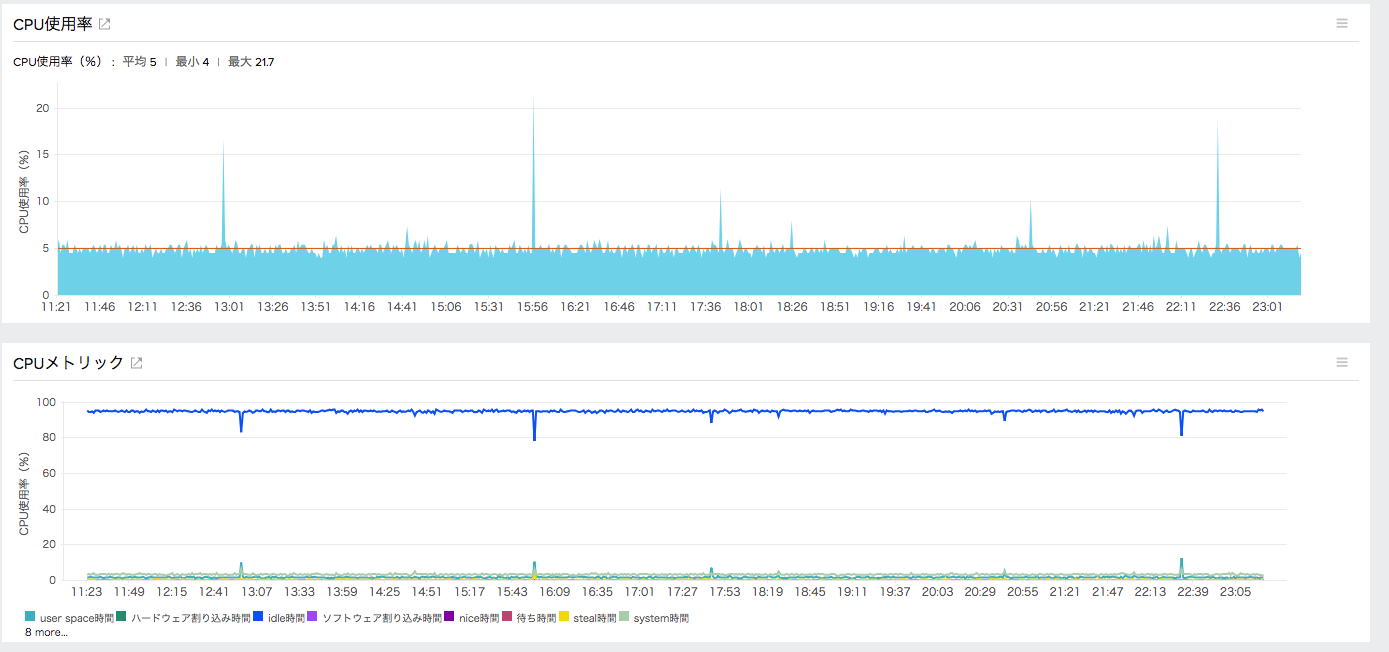Image resolution: width=1389 pixels, height=652 pixels.
Task: Open CPU使用率 chart in new window icon
Action: [x=104, y=24]
